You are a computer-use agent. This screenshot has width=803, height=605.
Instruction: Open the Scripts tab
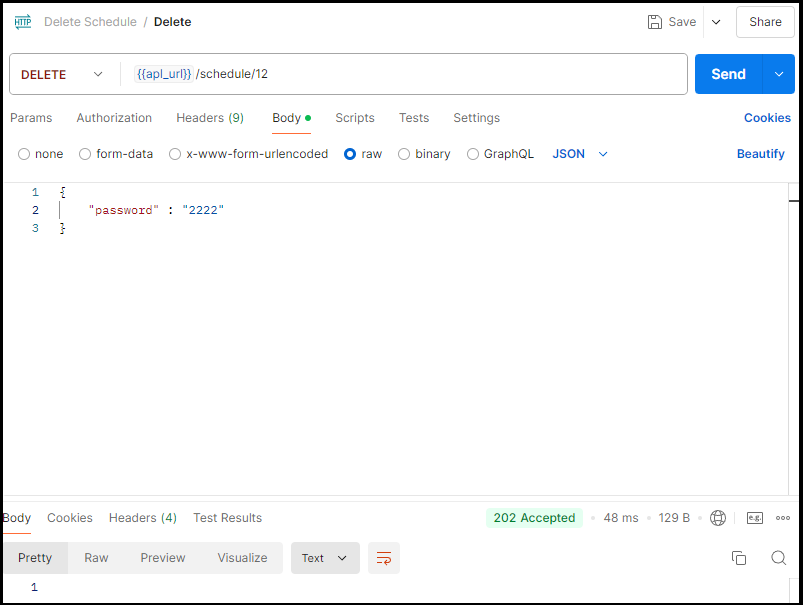tap(355, 118)
